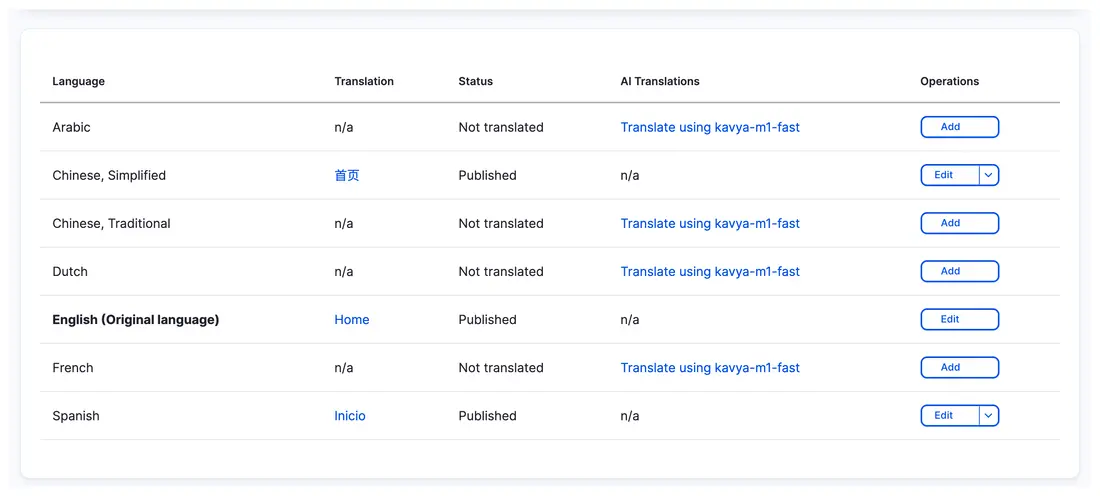
Task: Click the Published status for Chinese, Simplified
Action: click(488, 175)
